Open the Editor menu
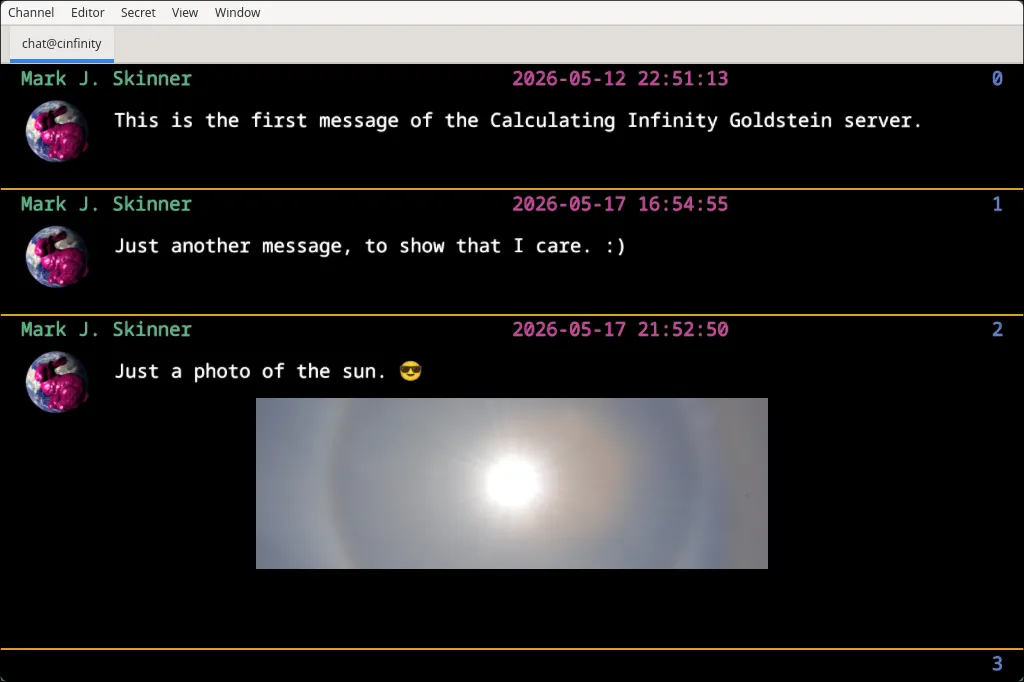Viewport: 1024px width, 682px height. [88, 12]
